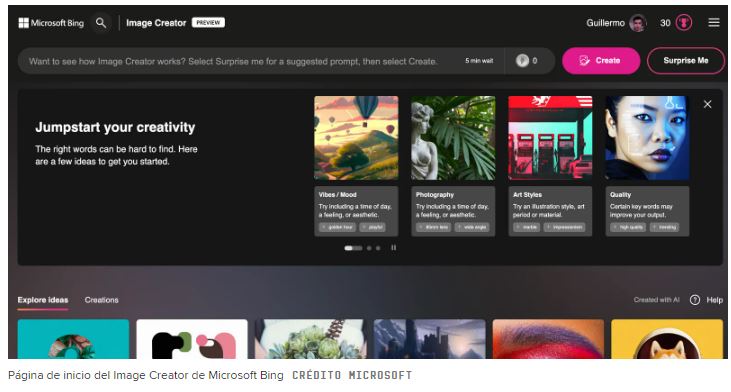Go to the third carousel page dot

point(378,248)
